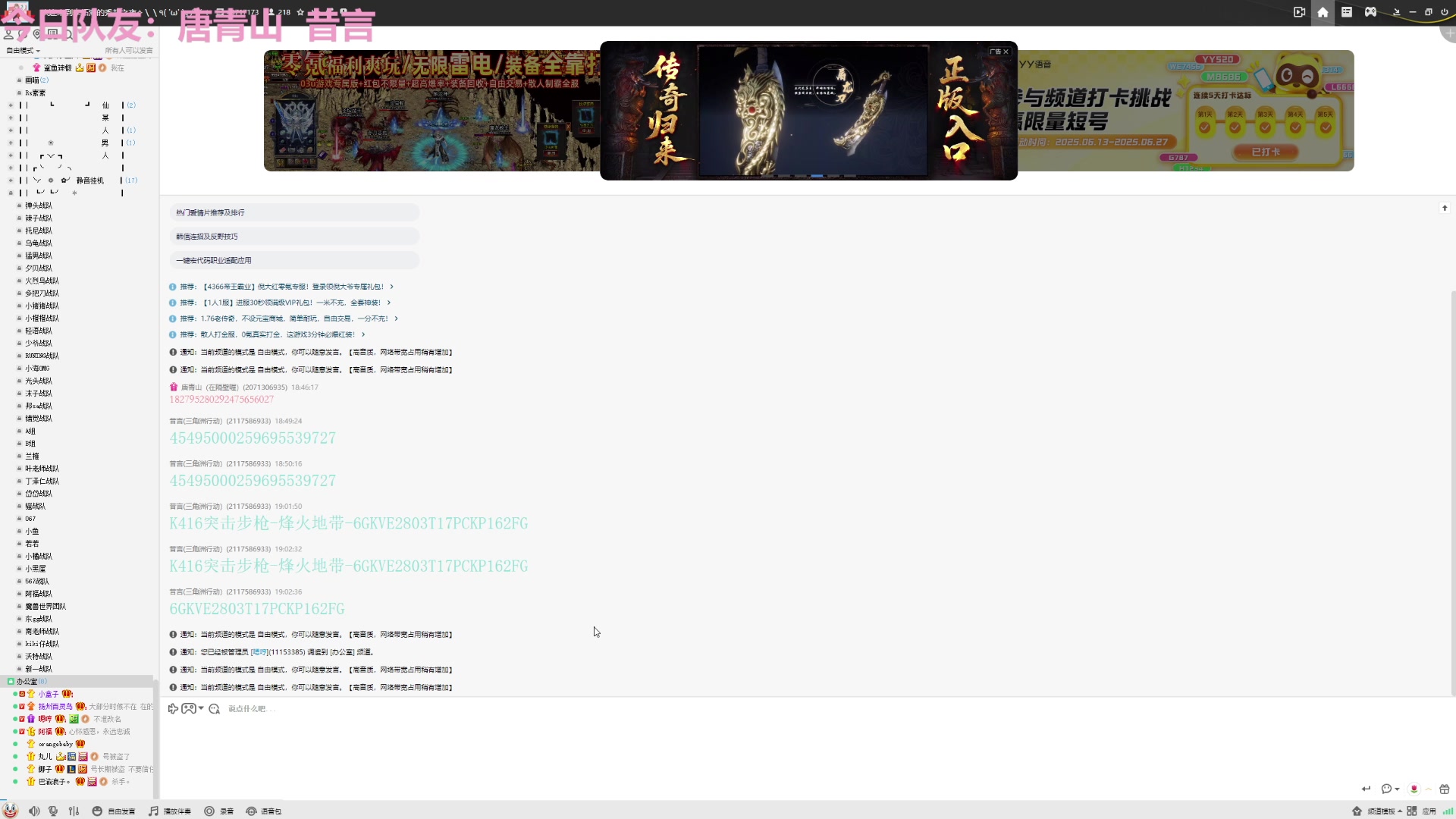Screen dimensions: 1456x819
Task: Click the home icon in the title bar
Action: click(1323, 12)
